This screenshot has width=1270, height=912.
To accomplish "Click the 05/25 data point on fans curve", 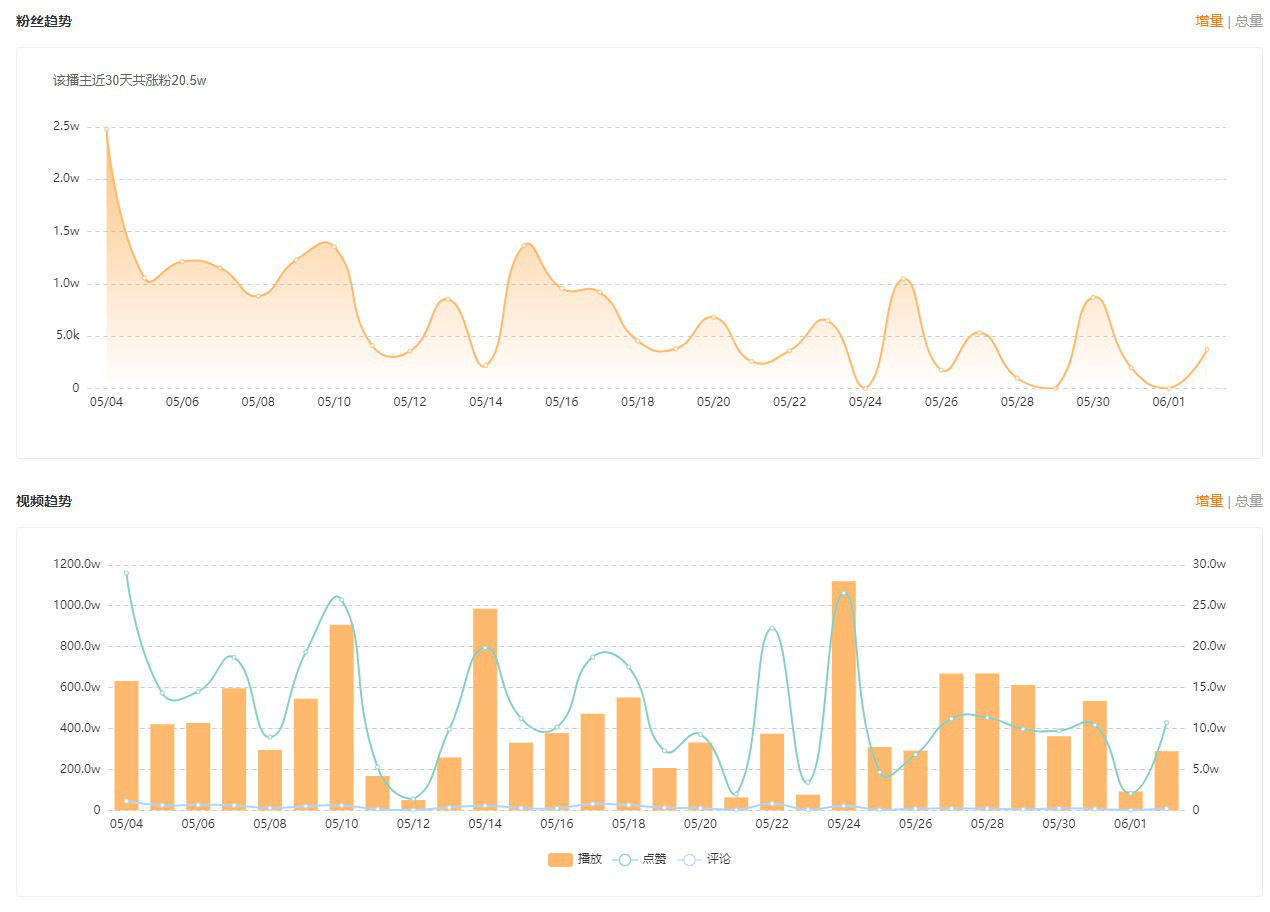I will click(903, 279).
